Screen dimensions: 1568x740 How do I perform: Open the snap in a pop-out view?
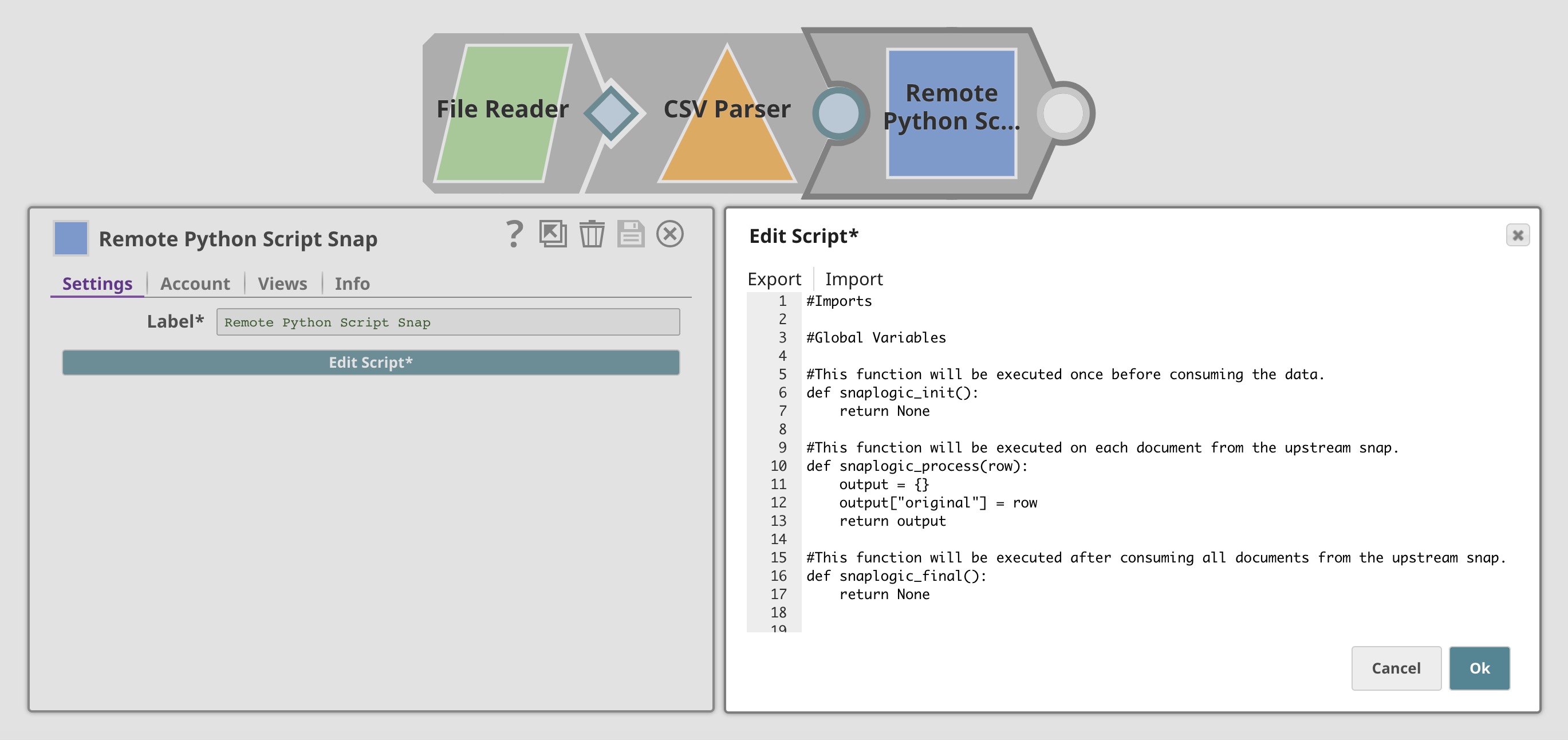click(x=553, y=234)
